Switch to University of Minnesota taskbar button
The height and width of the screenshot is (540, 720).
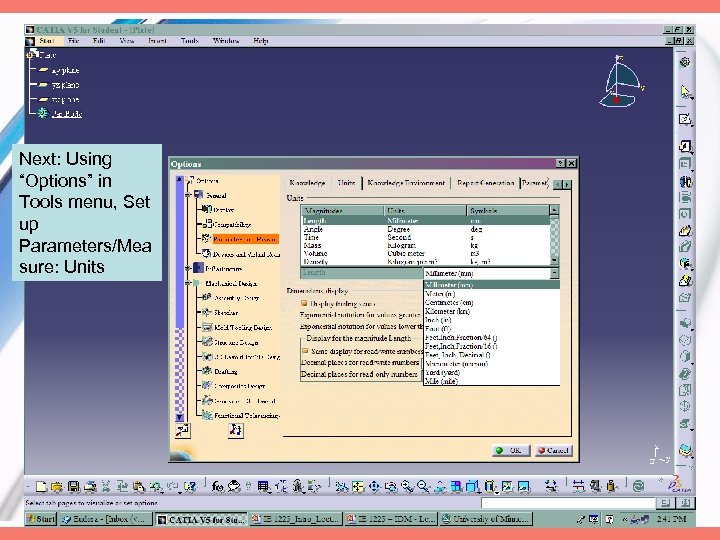486,519
